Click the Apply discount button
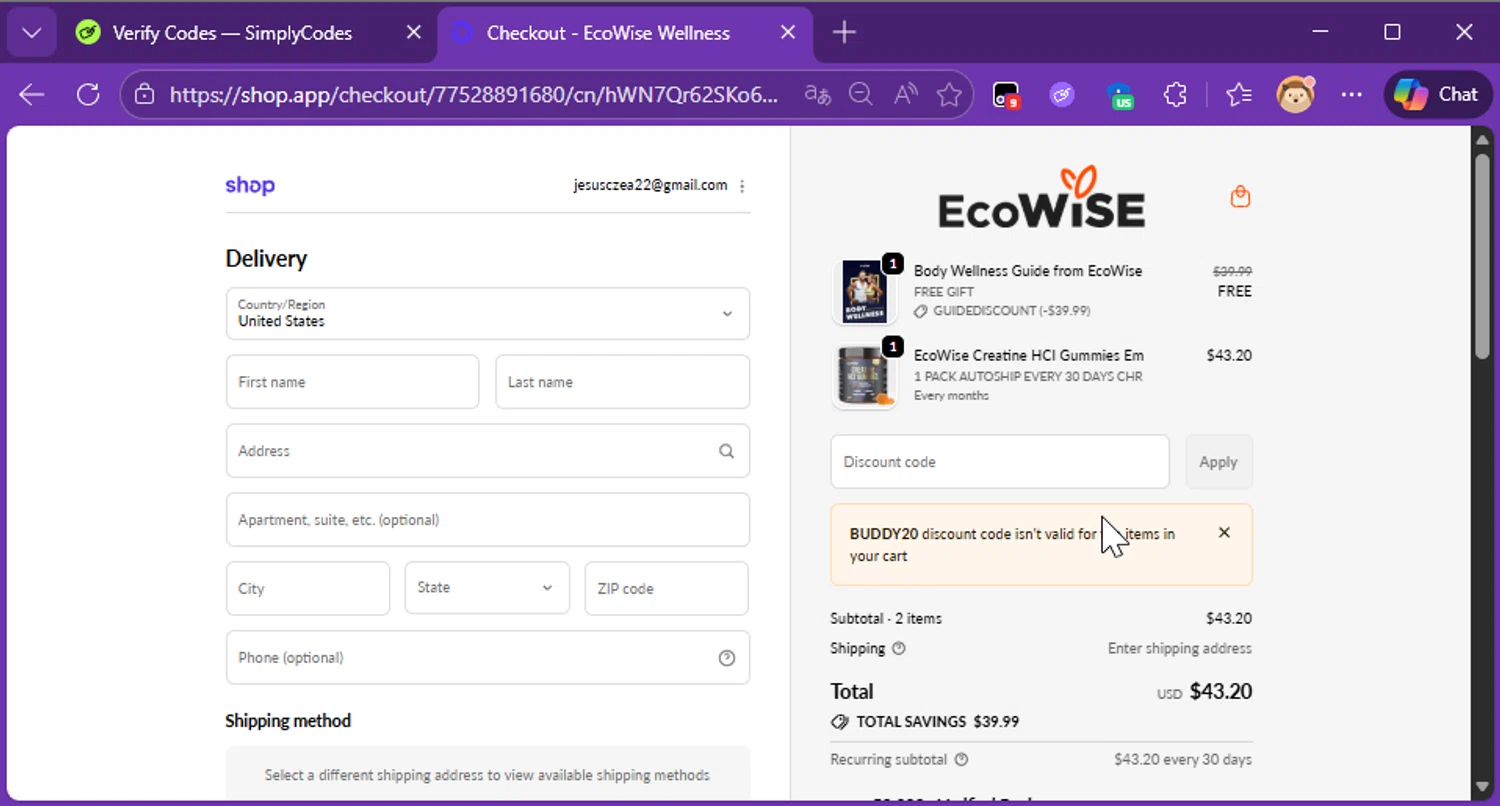This screenshot has height=806, width=1500. coord(1218,462)
